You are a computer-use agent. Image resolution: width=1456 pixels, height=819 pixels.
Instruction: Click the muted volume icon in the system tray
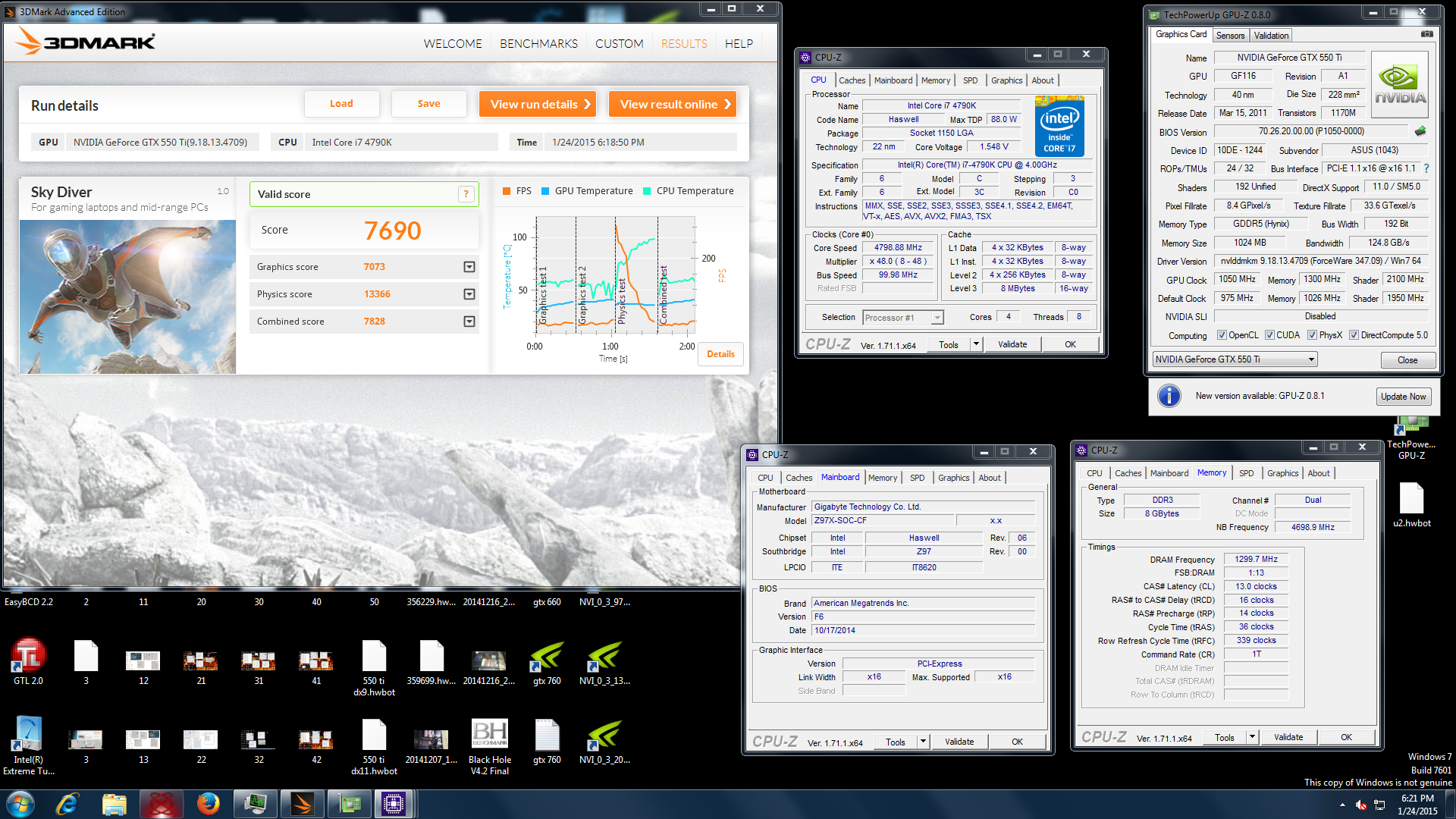click(1361, 805)
